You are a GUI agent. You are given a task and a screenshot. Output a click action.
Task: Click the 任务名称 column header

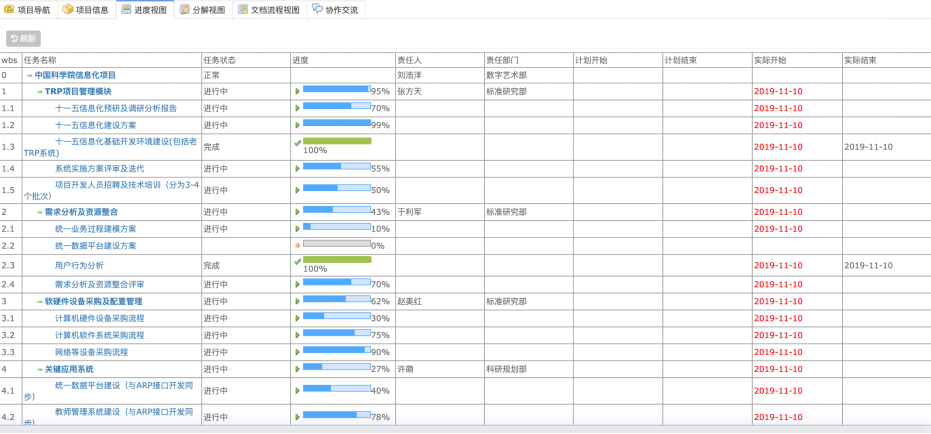(x=40, y=60)
